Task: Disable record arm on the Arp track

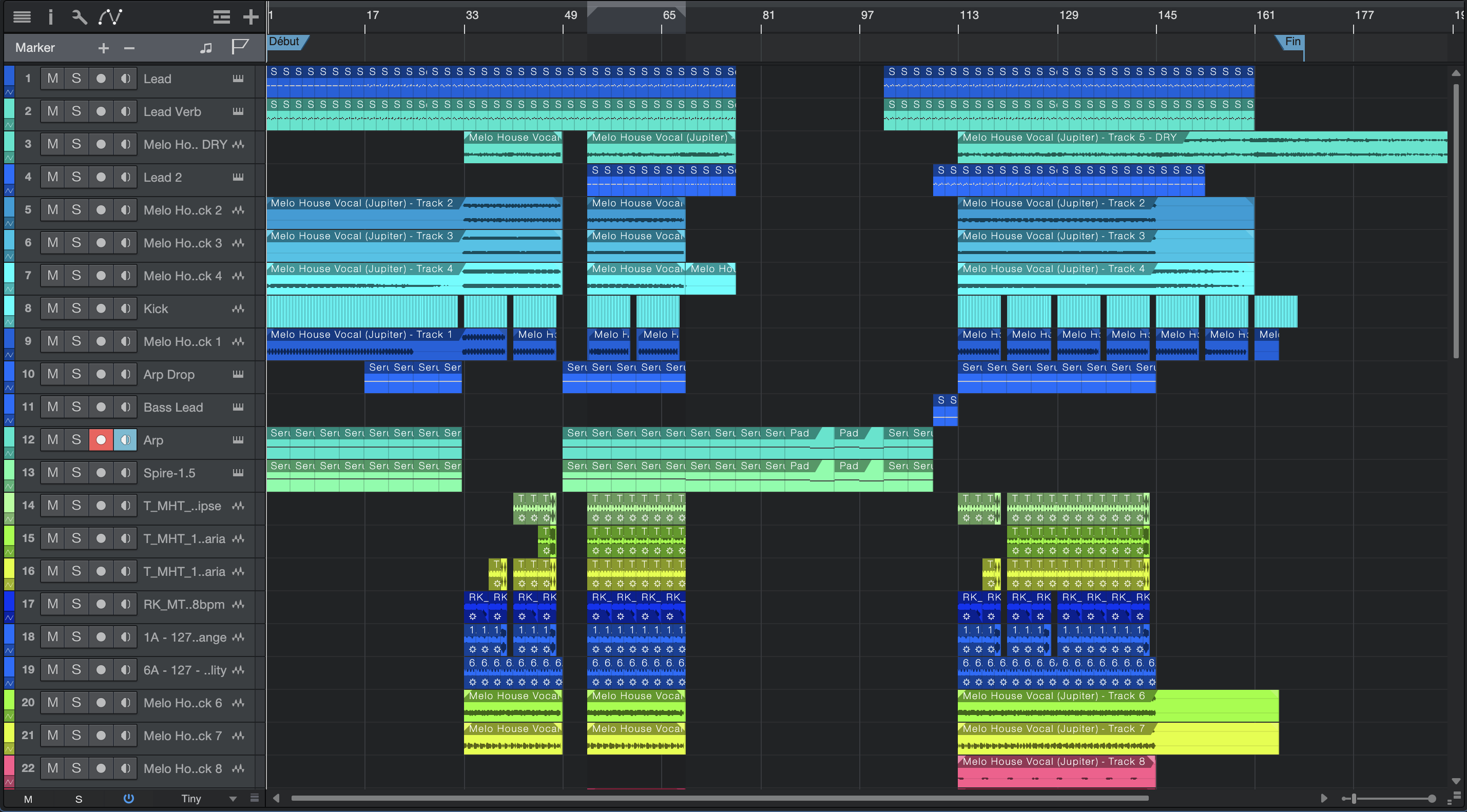Action: click(x=101, y=440)
